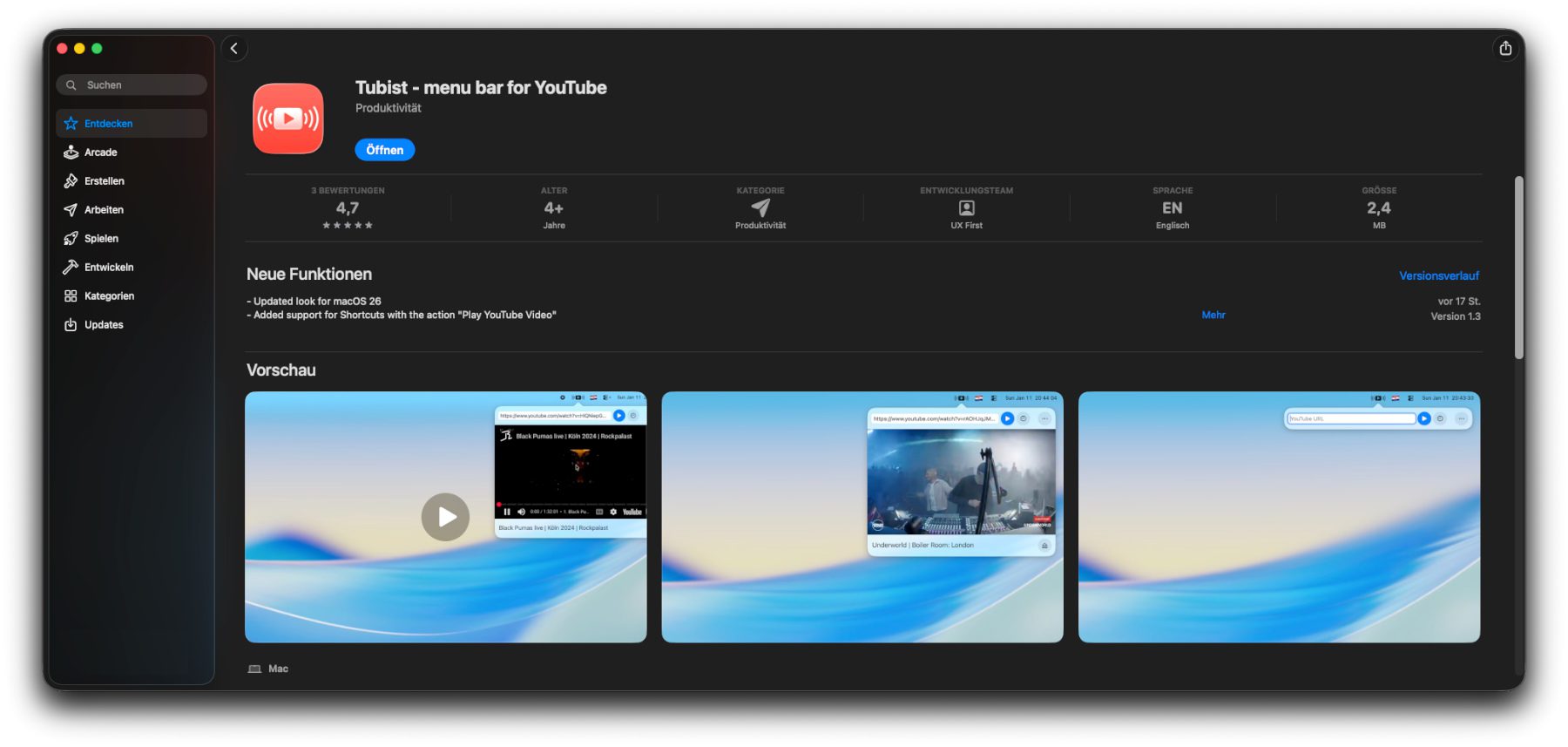Open the Erstellen sidebar section
Screen dimensions: 1568x747
(104, 181)
